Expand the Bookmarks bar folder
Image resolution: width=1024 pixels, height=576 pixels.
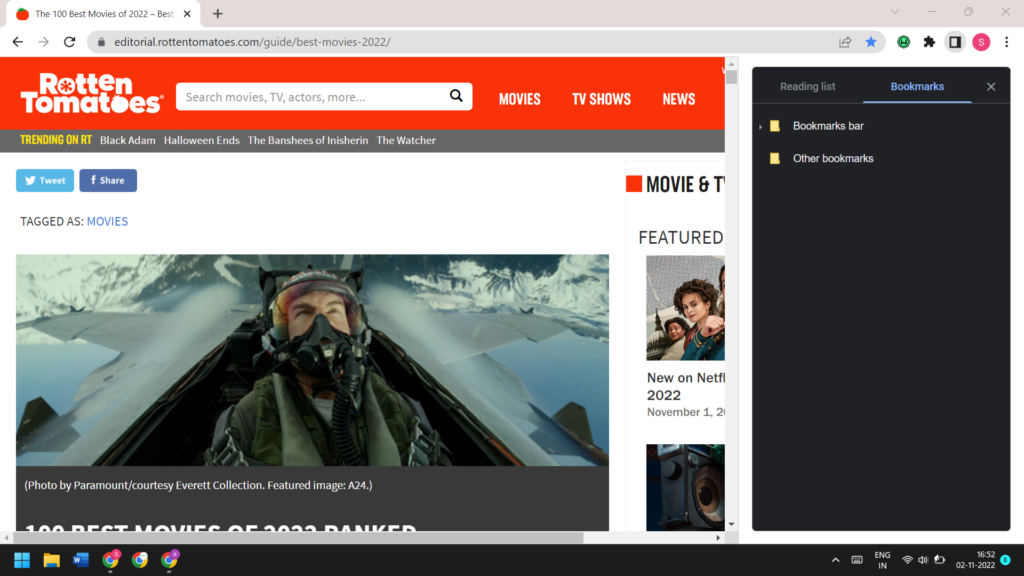pyautogui.click(x=760, y=126)
